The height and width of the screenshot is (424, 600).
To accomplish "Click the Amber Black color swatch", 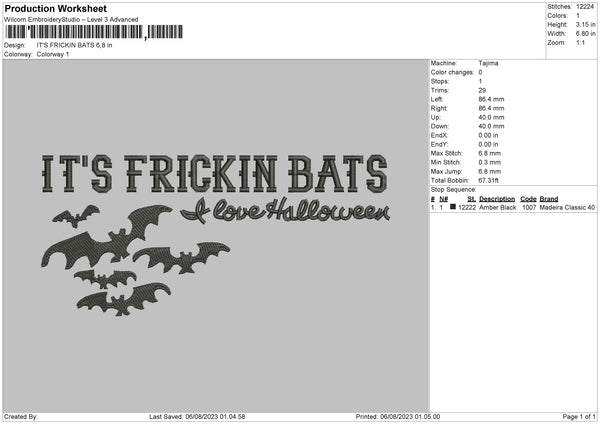I will (x=453, y=208).
